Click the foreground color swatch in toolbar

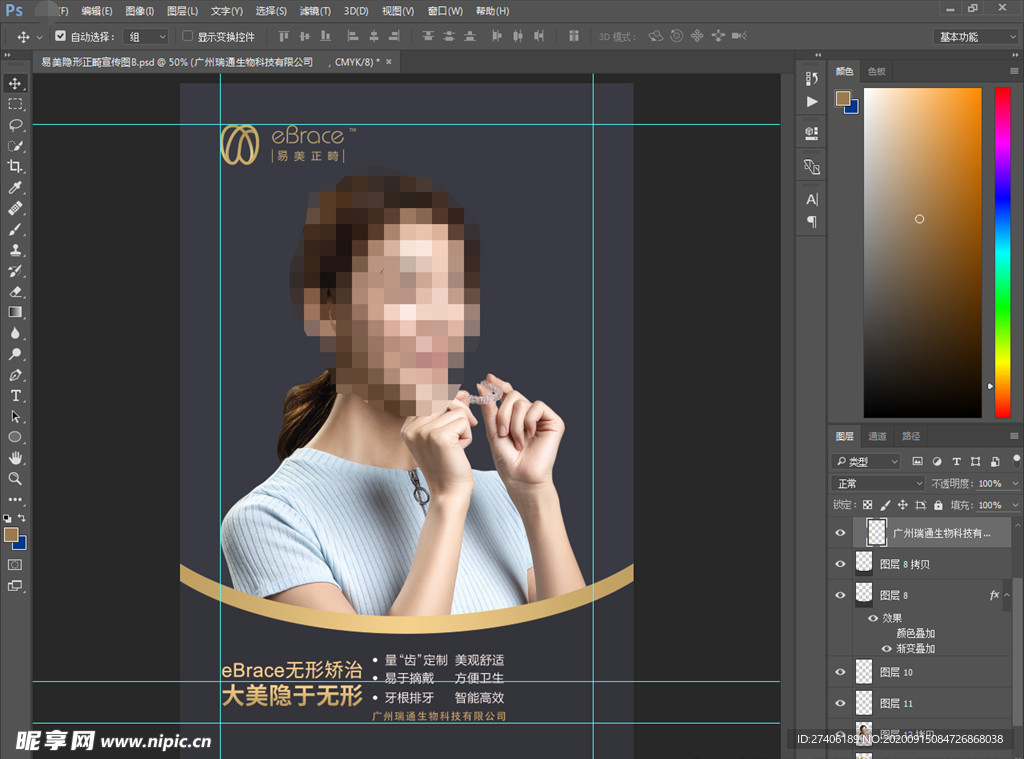point(11,536)
